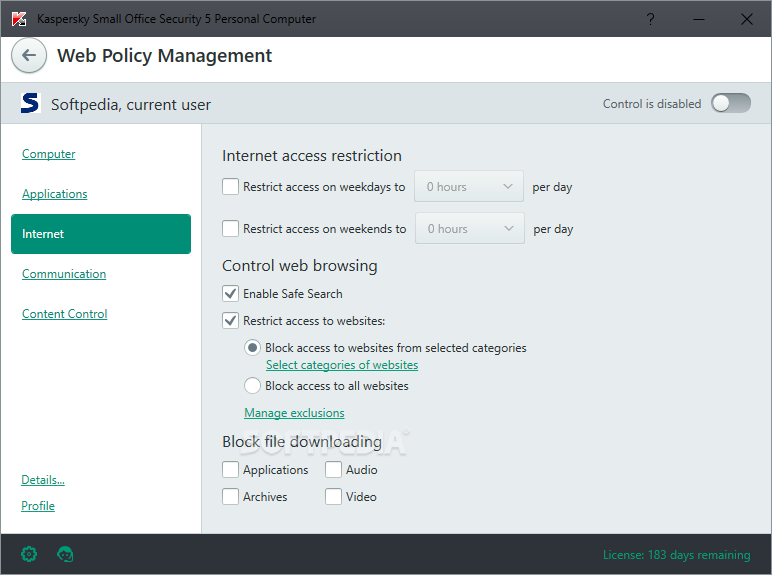Click the Softpedia user avatar icon
Image resolution: width=772 pixels, height=575 pixels.
[x=31, y=103]
